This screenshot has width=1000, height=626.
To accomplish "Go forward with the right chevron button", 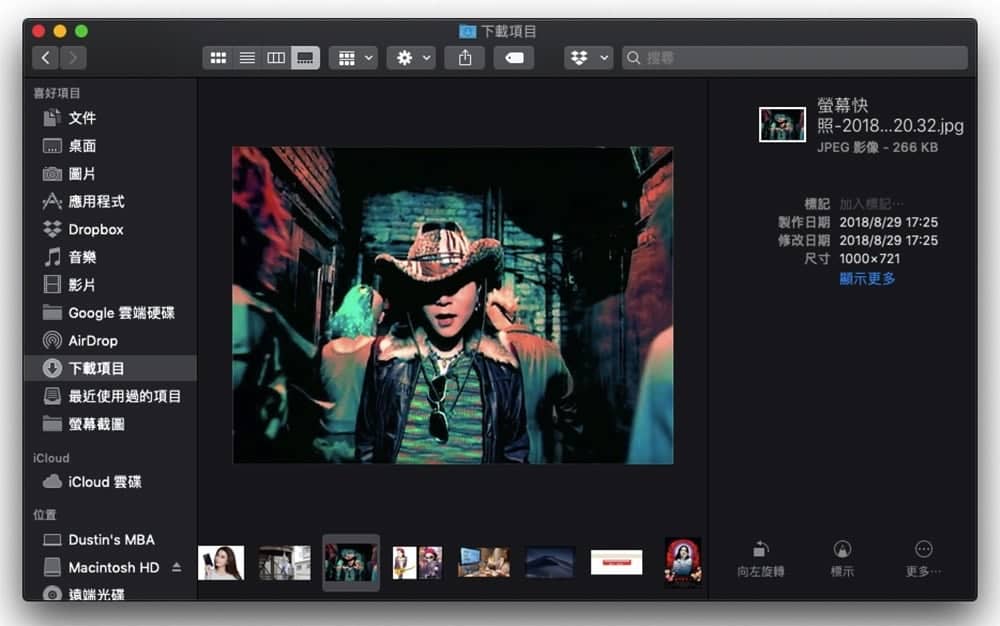I will pyautogui.click(x=73, y=58).
